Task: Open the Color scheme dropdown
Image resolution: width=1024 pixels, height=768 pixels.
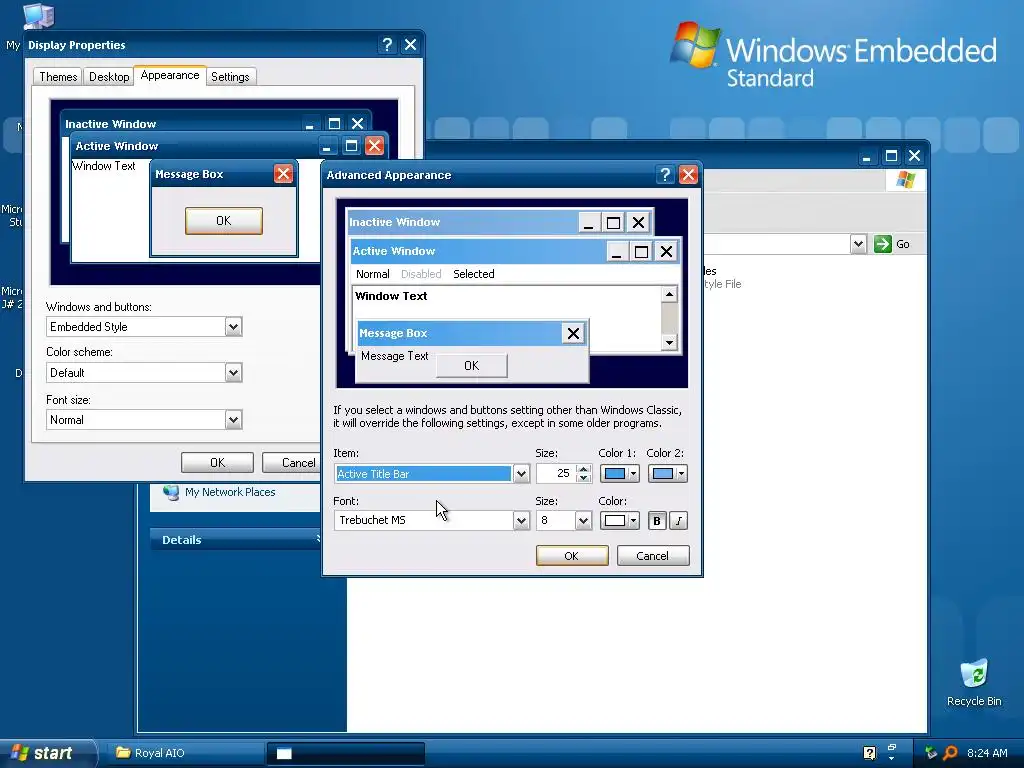Action: pyautogui.click(x=233, y=373)
